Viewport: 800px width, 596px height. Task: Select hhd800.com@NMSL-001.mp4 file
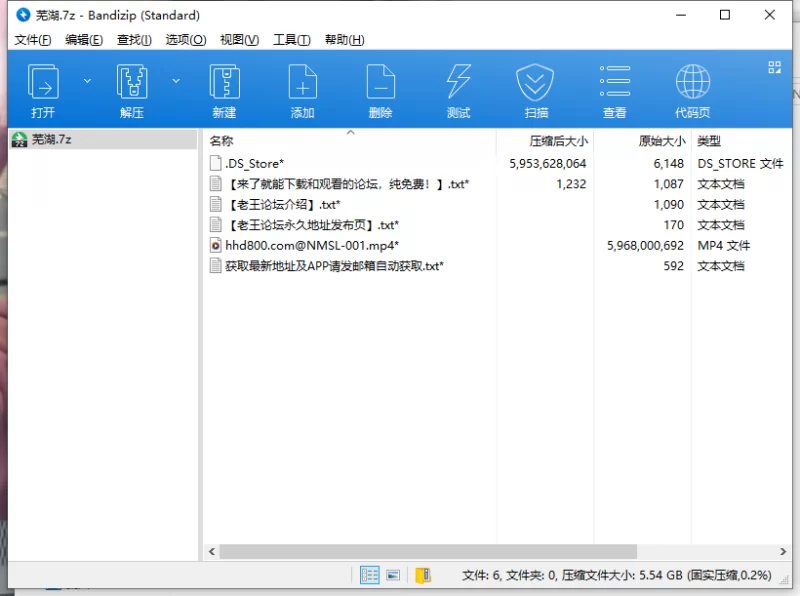[x=497, y=245]
